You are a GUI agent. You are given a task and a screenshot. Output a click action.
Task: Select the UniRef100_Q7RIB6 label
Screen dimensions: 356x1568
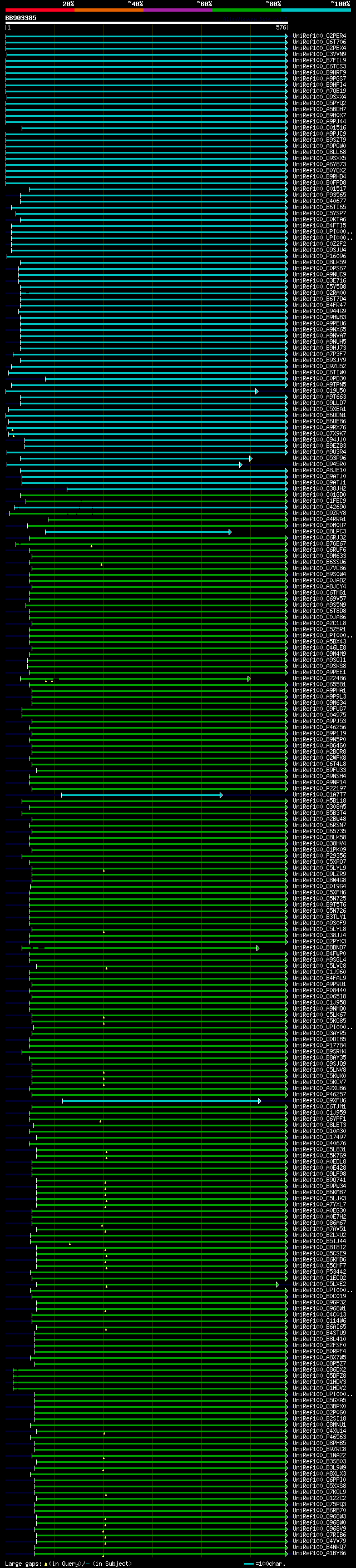(x=319, y=1535)
